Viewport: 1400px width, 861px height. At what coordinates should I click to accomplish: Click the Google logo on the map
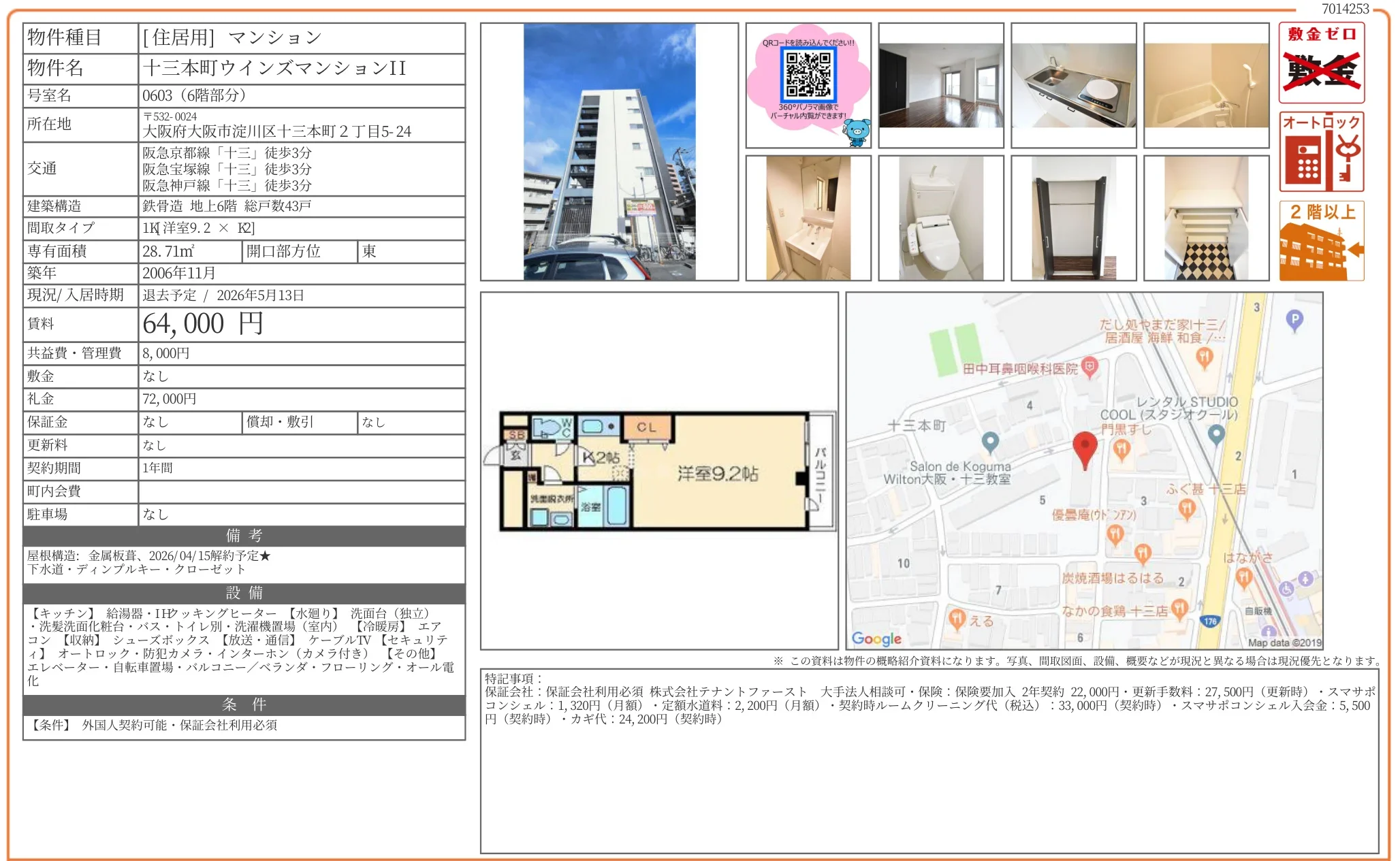tap(876, 638)
